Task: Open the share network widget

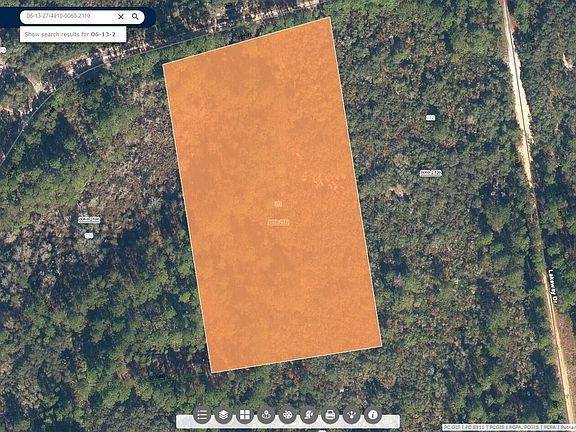Action: 352,415
